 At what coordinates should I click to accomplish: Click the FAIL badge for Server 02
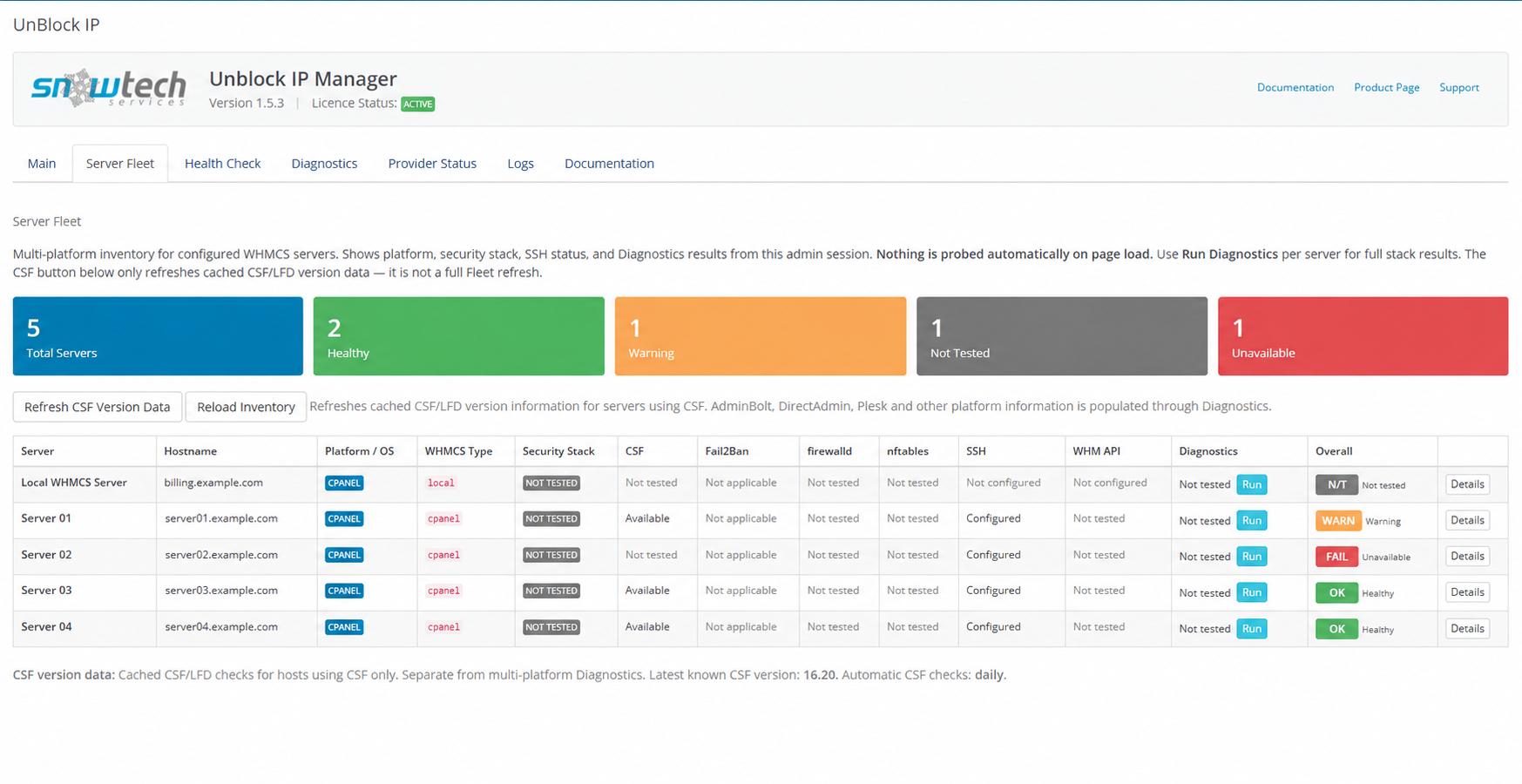1336,557
